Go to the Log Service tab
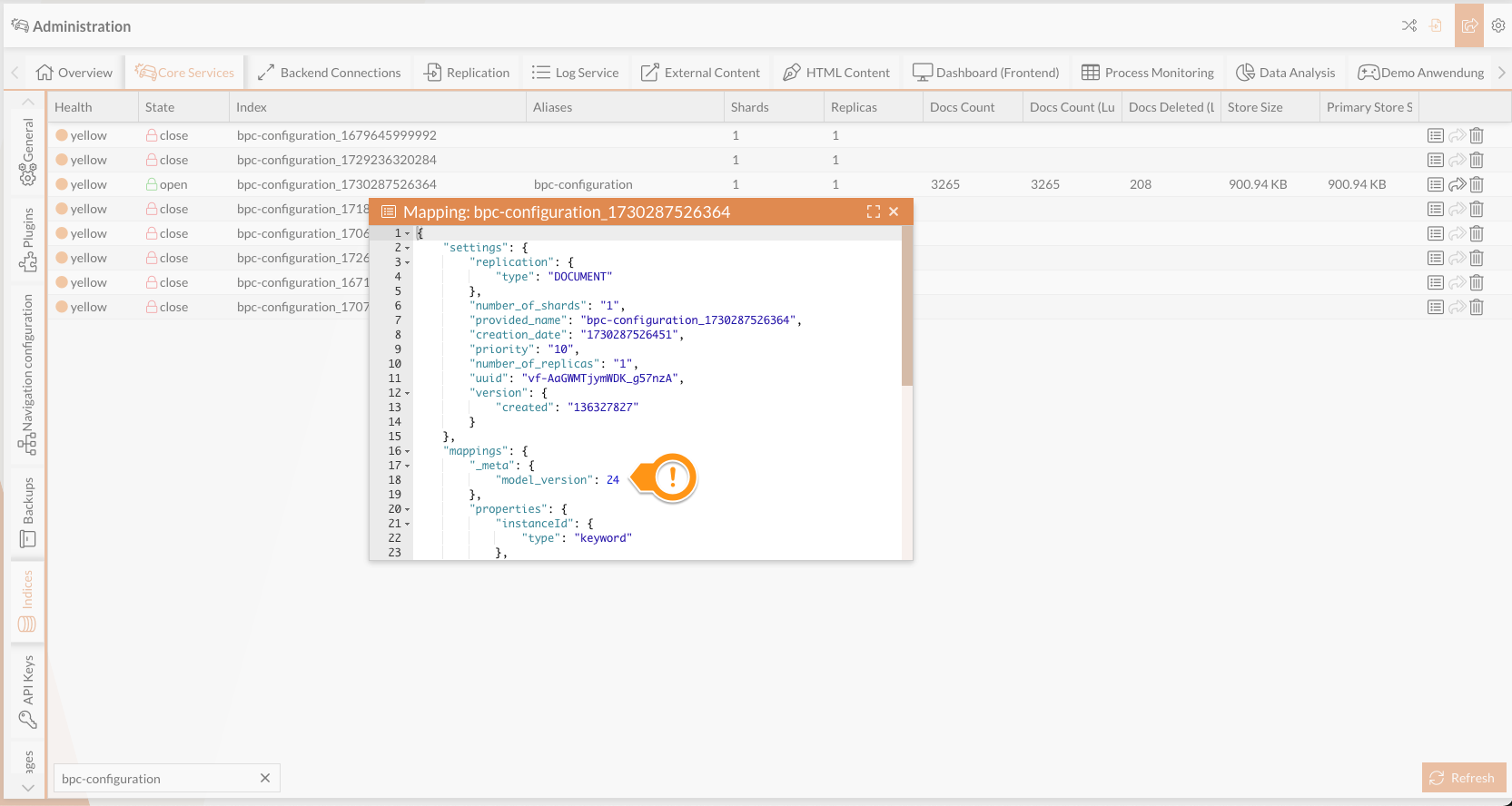Image resolution: width=1512 pixels, height=806 pixels. click(576, 73)
